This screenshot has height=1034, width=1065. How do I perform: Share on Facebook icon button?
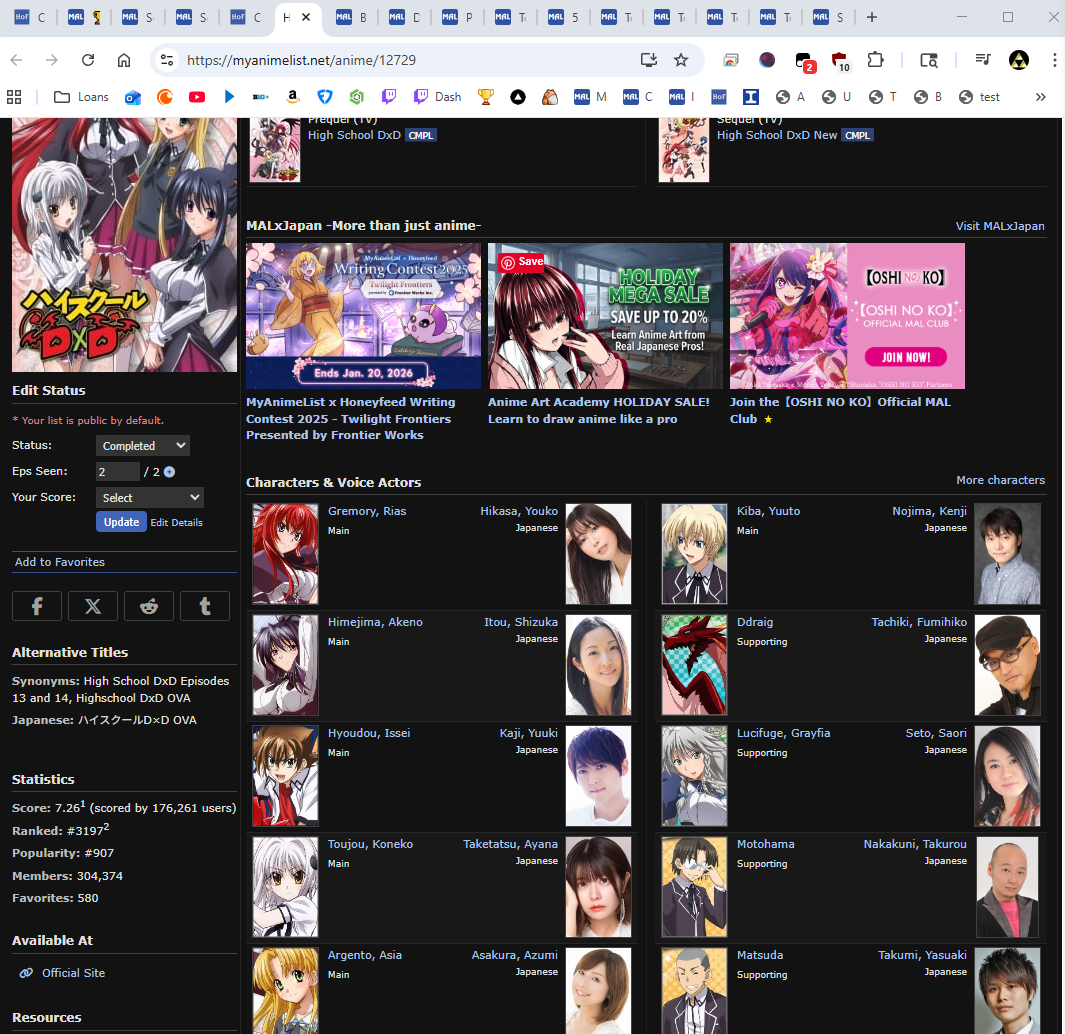tap(37, 606)
